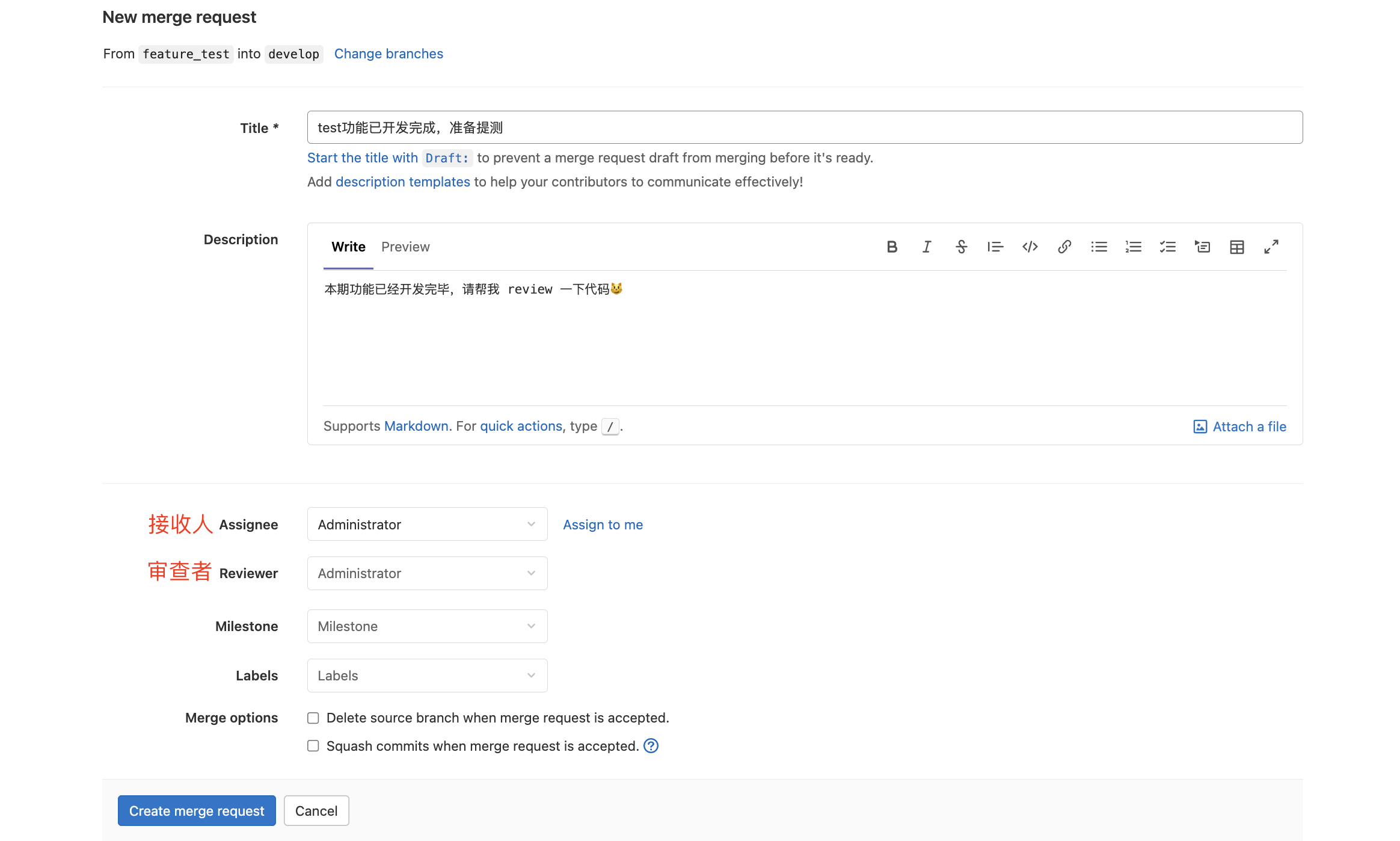Viewport: 1400px width, 841px height.
Task: Switch to the Preview tab
Action: [405, 247]
